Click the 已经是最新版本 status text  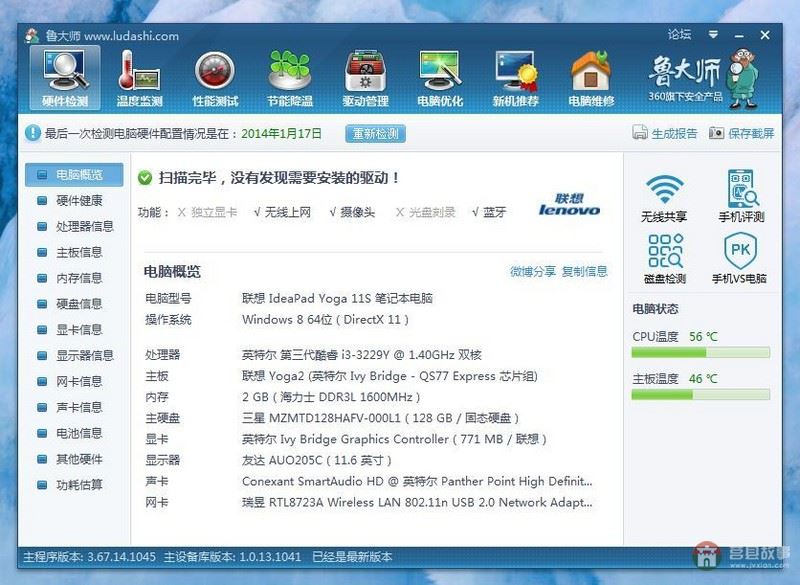[352, 557]
